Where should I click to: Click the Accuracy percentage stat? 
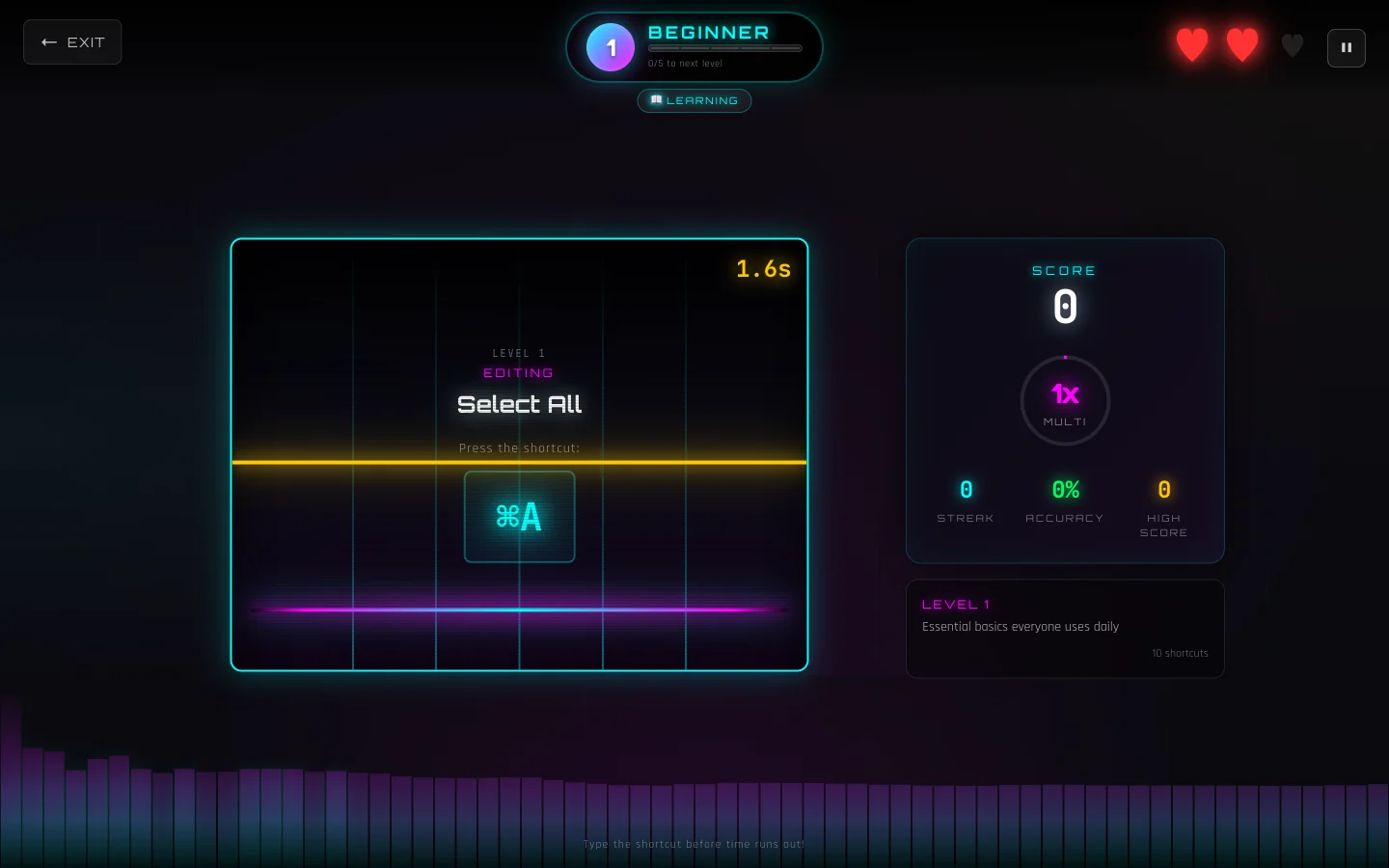[1065, 490]
